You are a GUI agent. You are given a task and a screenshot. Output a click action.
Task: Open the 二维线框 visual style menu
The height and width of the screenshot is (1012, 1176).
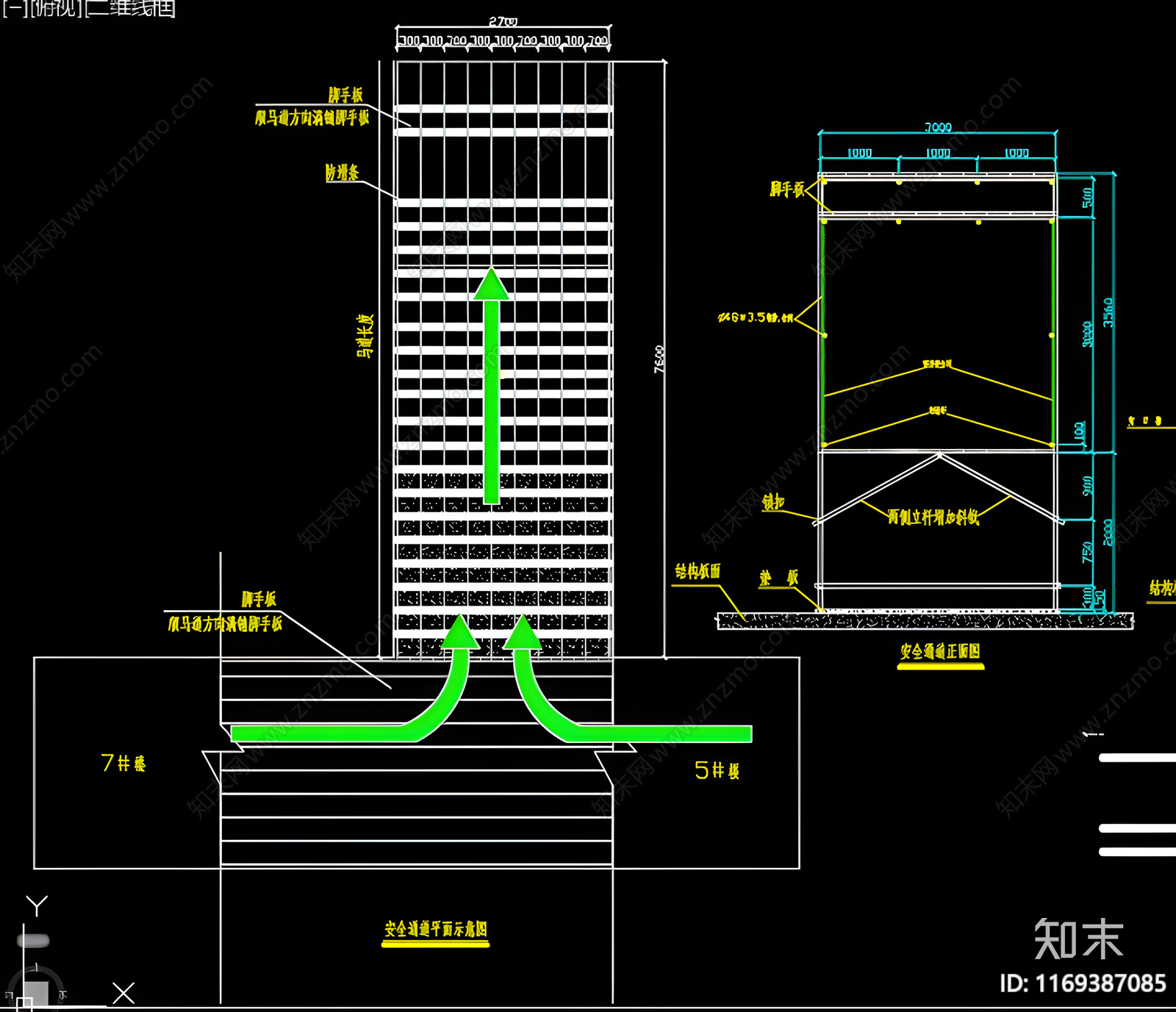130,8
